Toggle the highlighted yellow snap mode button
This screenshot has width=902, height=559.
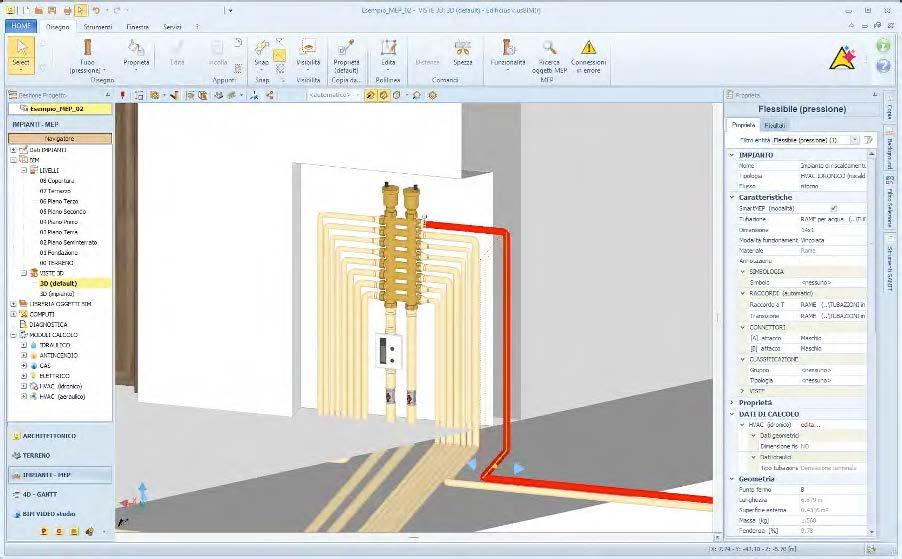[279, 55]
